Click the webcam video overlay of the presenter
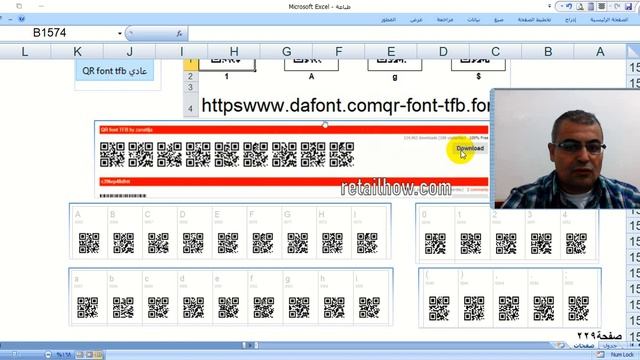This screenshot has width=640, height=360. 565,149
